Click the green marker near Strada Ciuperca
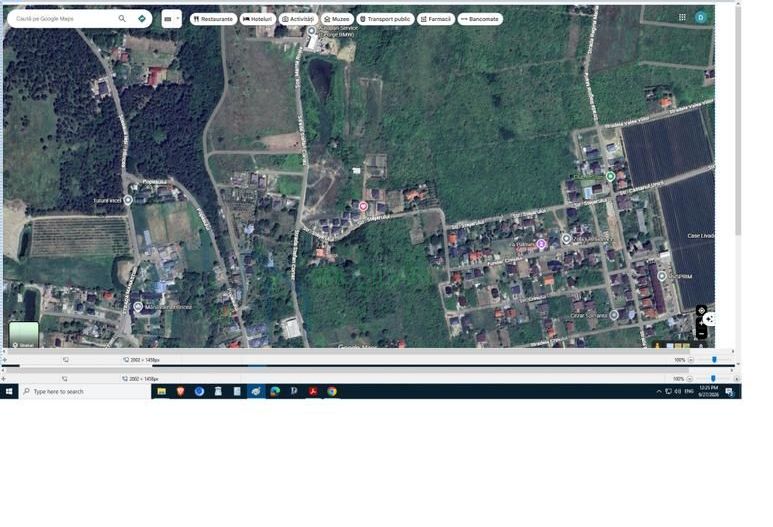773x527 pixels. coord(610,176)
